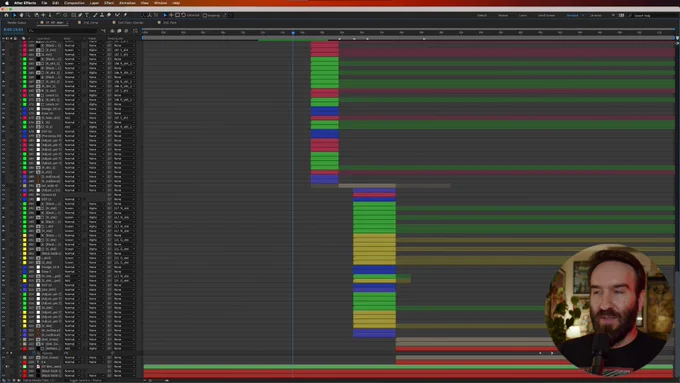Enable the Snapping checkbox

tap(205, 15)
